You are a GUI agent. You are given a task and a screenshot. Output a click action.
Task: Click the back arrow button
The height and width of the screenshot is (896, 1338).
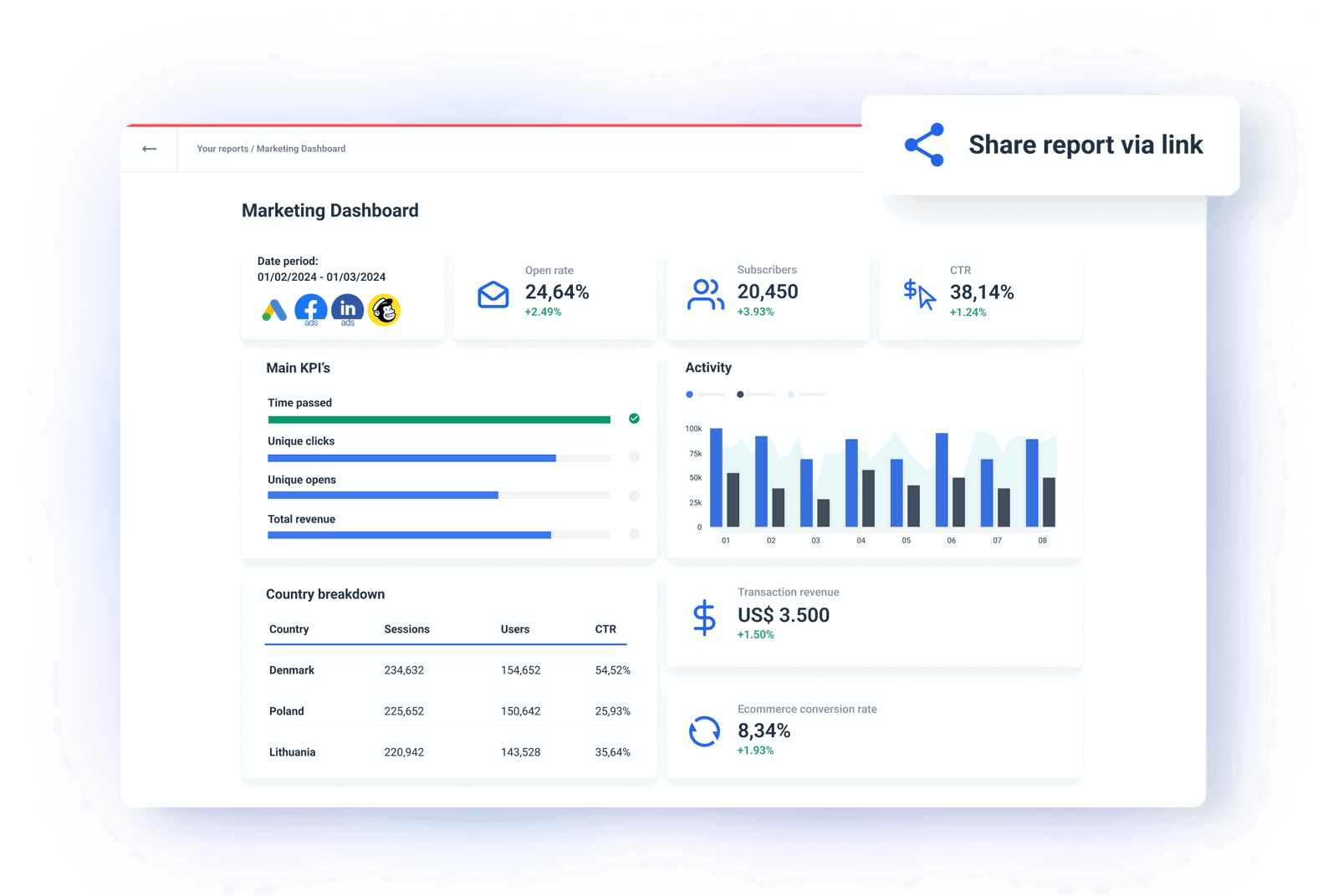tap(149, 148)
